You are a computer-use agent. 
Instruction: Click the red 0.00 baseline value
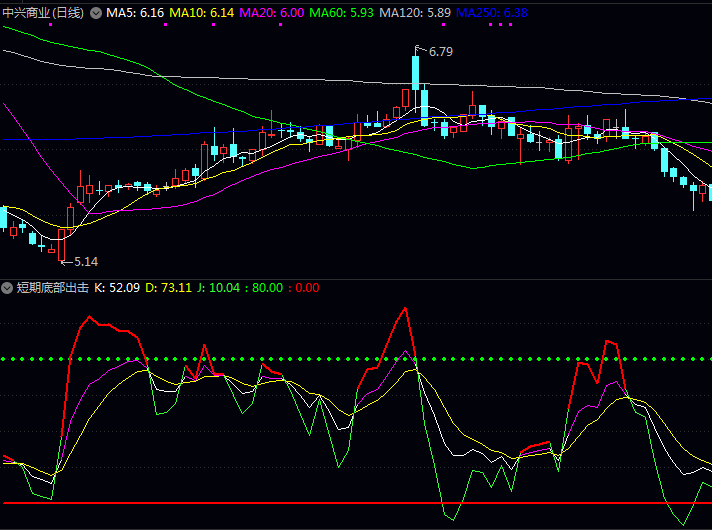point(305,288)
